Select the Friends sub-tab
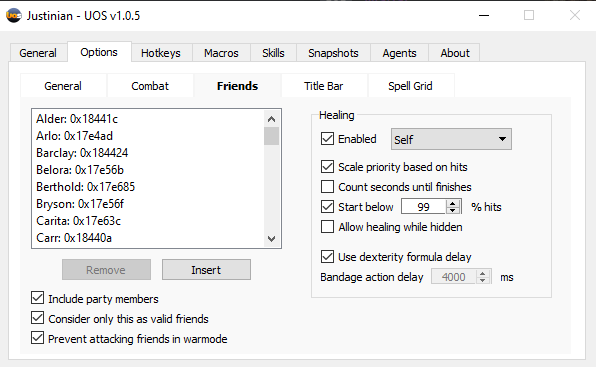Screen dimensions: 596x367 [x=237, y=86]
